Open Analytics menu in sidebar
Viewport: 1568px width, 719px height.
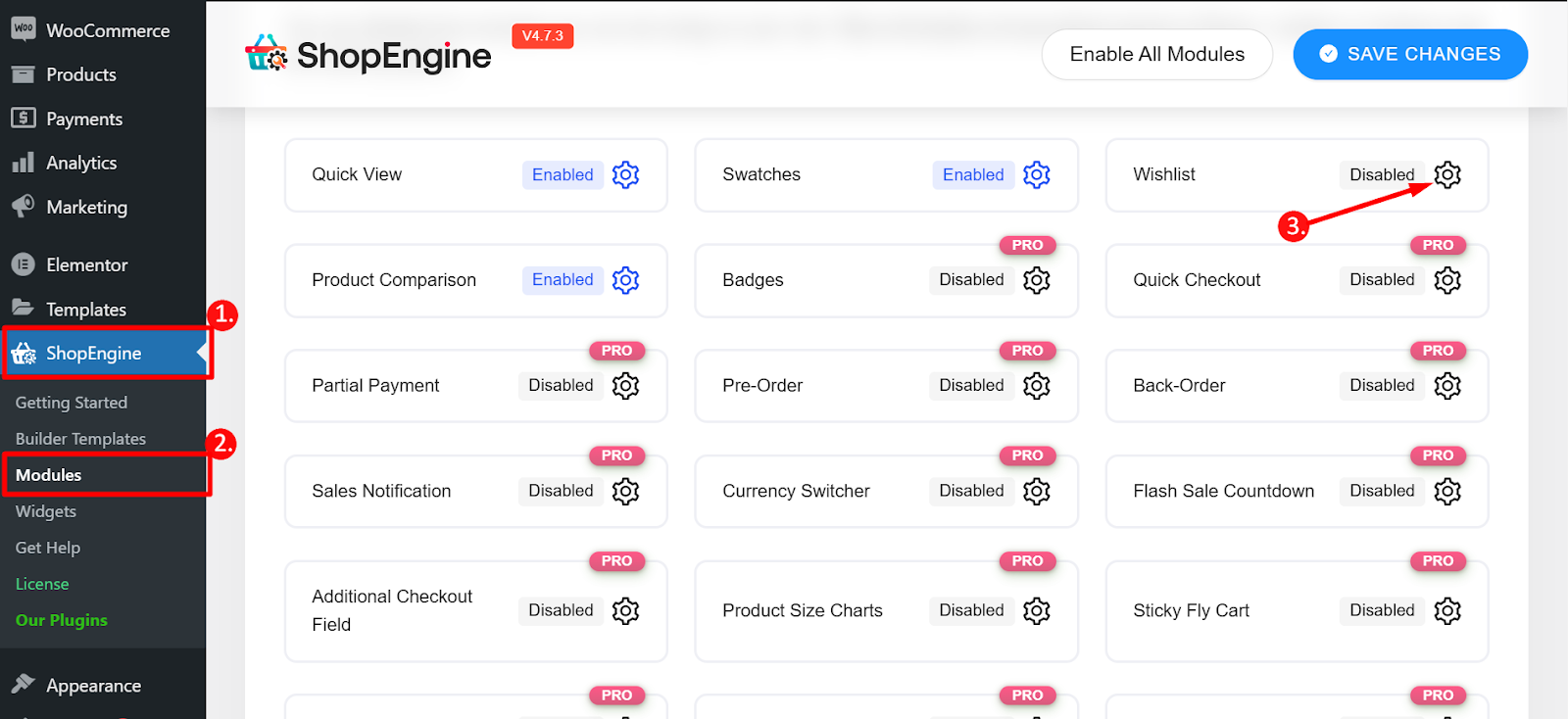click(x=103, y=163)
